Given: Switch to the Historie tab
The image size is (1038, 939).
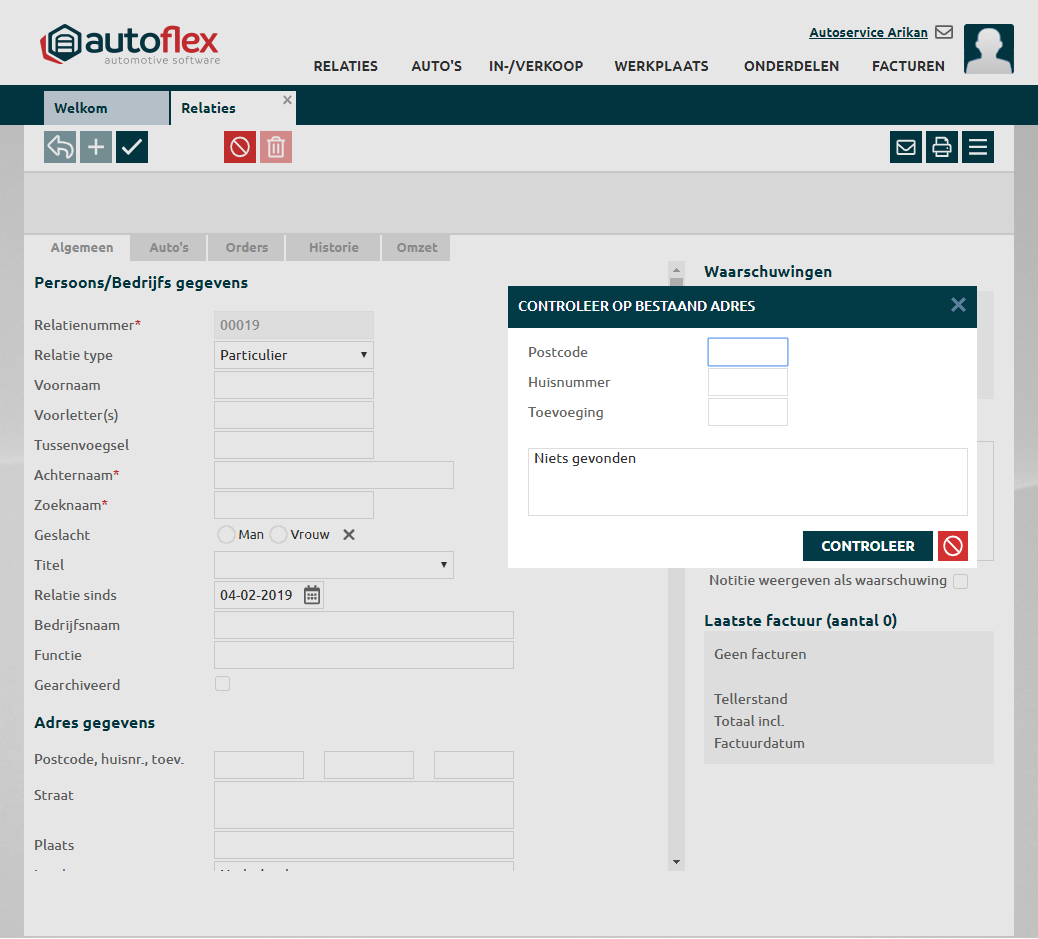Looking at the screenshot, I should pos(333,248).
